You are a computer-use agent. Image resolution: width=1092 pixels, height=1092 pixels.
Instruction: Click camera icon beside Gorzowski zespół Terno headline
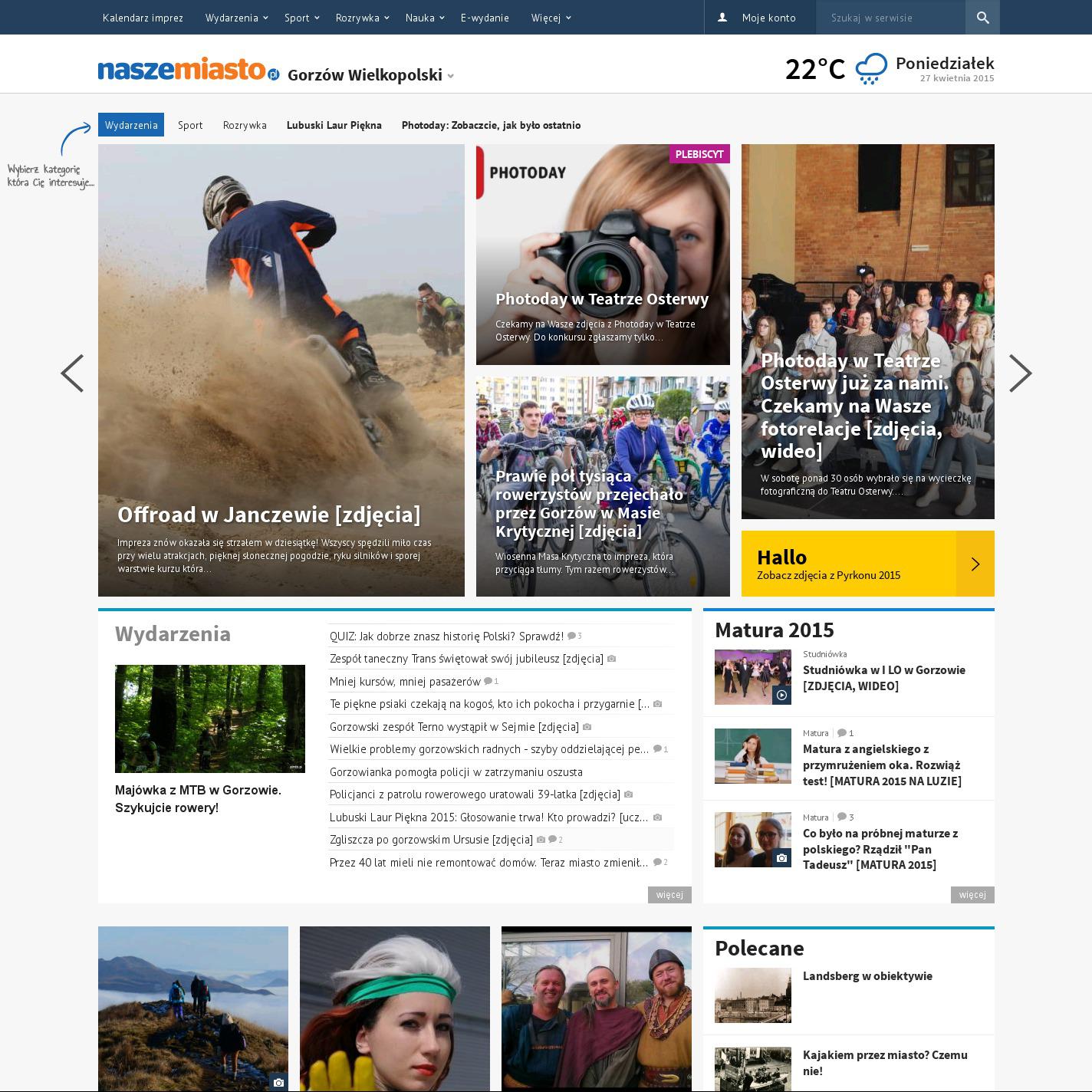point(587,727)
